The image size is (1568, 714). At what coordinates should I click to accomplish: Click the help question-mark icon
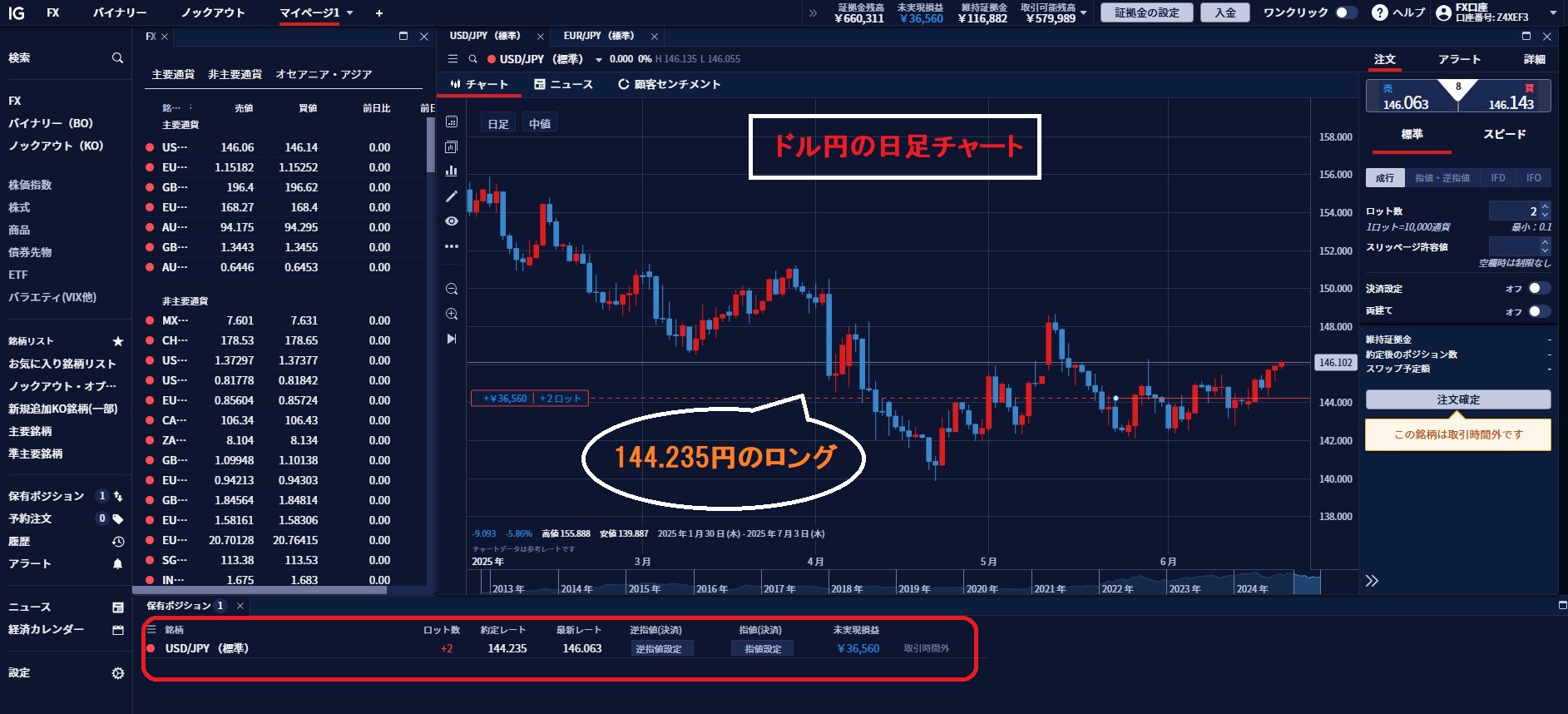(x=1380, y=12)
